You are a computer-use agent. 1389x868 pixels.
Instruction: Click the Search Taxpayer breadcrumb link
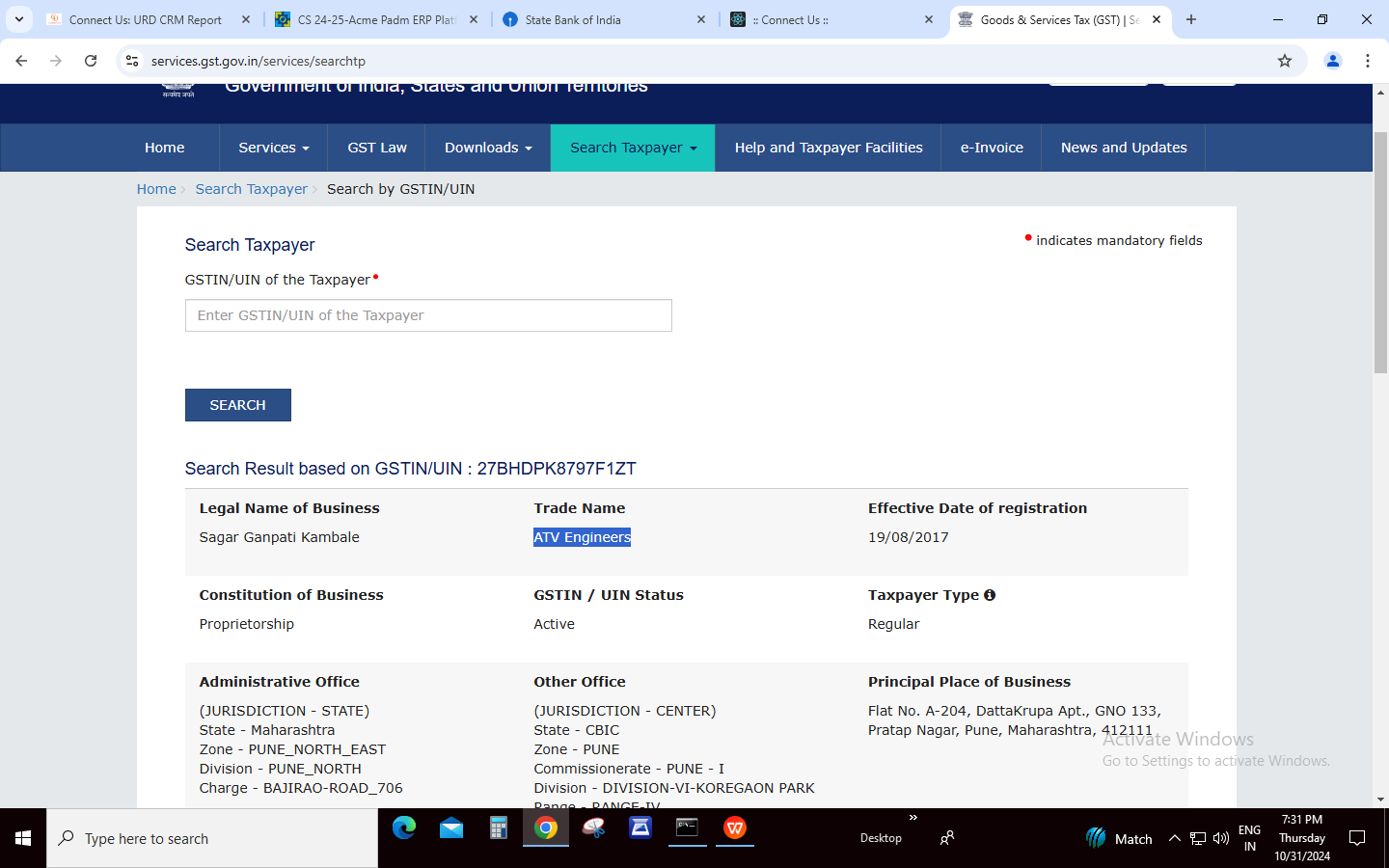click(x=252, y=189)
